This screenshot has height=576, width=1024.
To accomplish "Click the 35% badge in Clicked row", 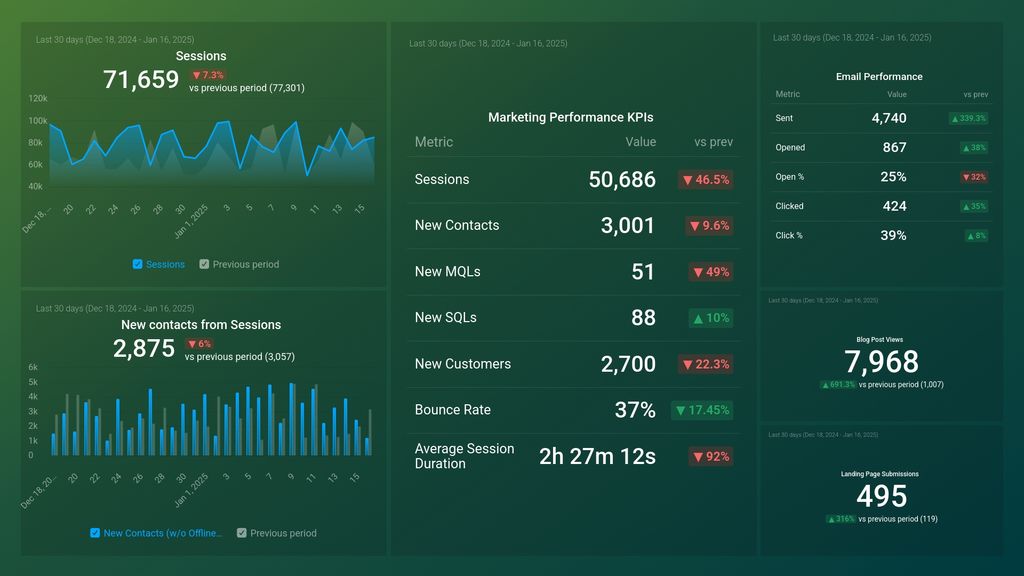I will [974, 206].
